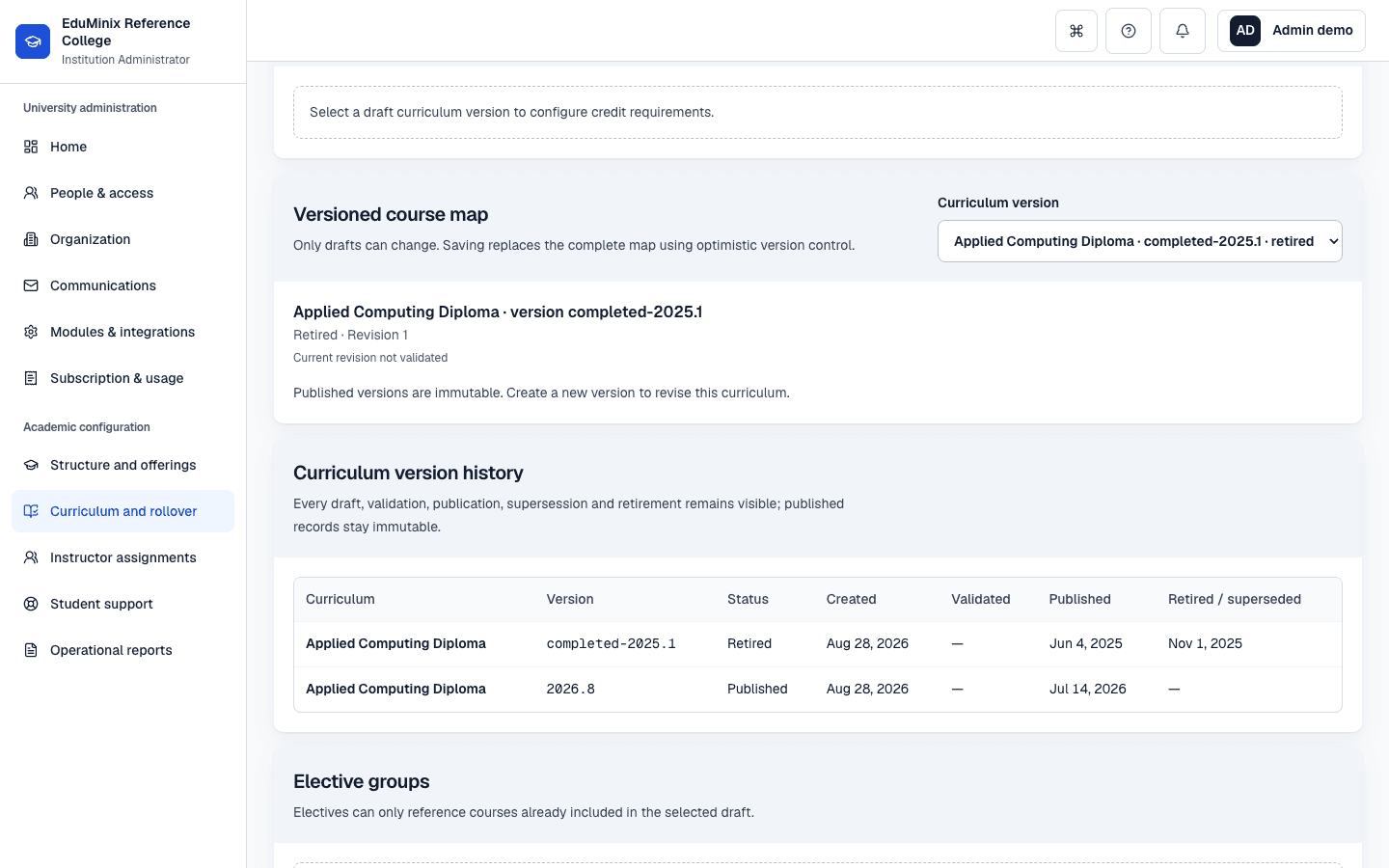
Task: Click Retired status cell
Action: pyautogui.click(x=749, y=643)
